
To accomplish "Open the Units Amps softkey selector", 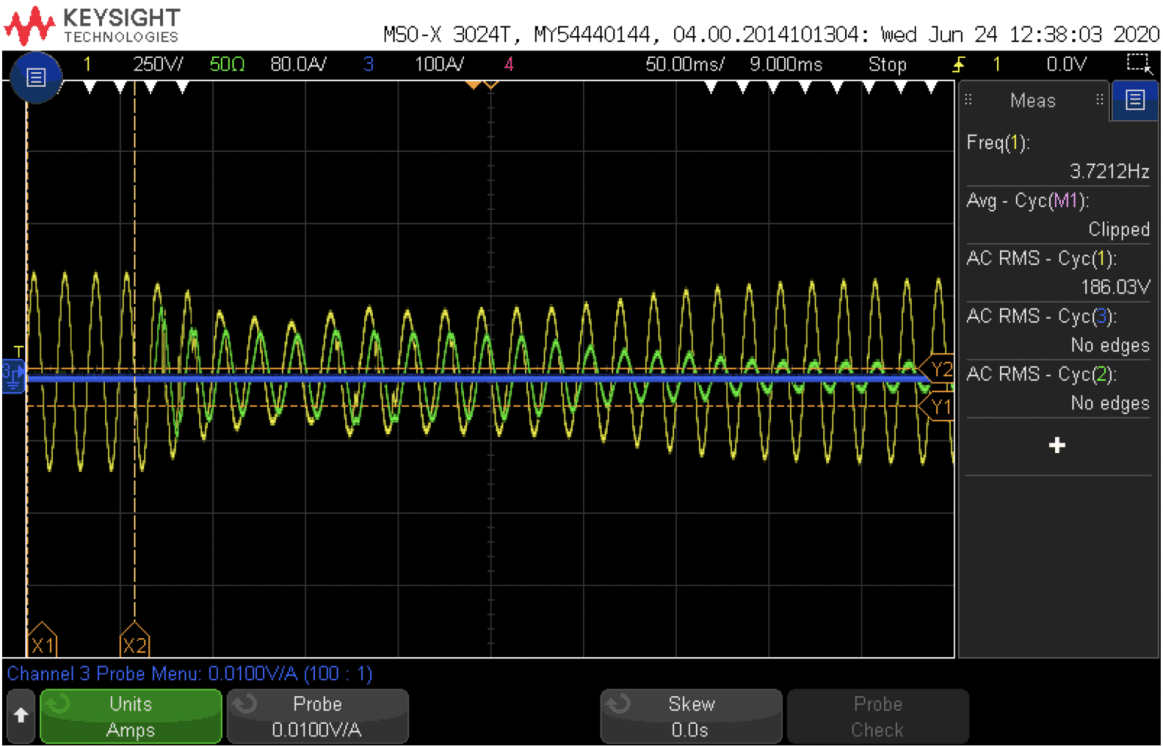I will click(x=130, y=716).
